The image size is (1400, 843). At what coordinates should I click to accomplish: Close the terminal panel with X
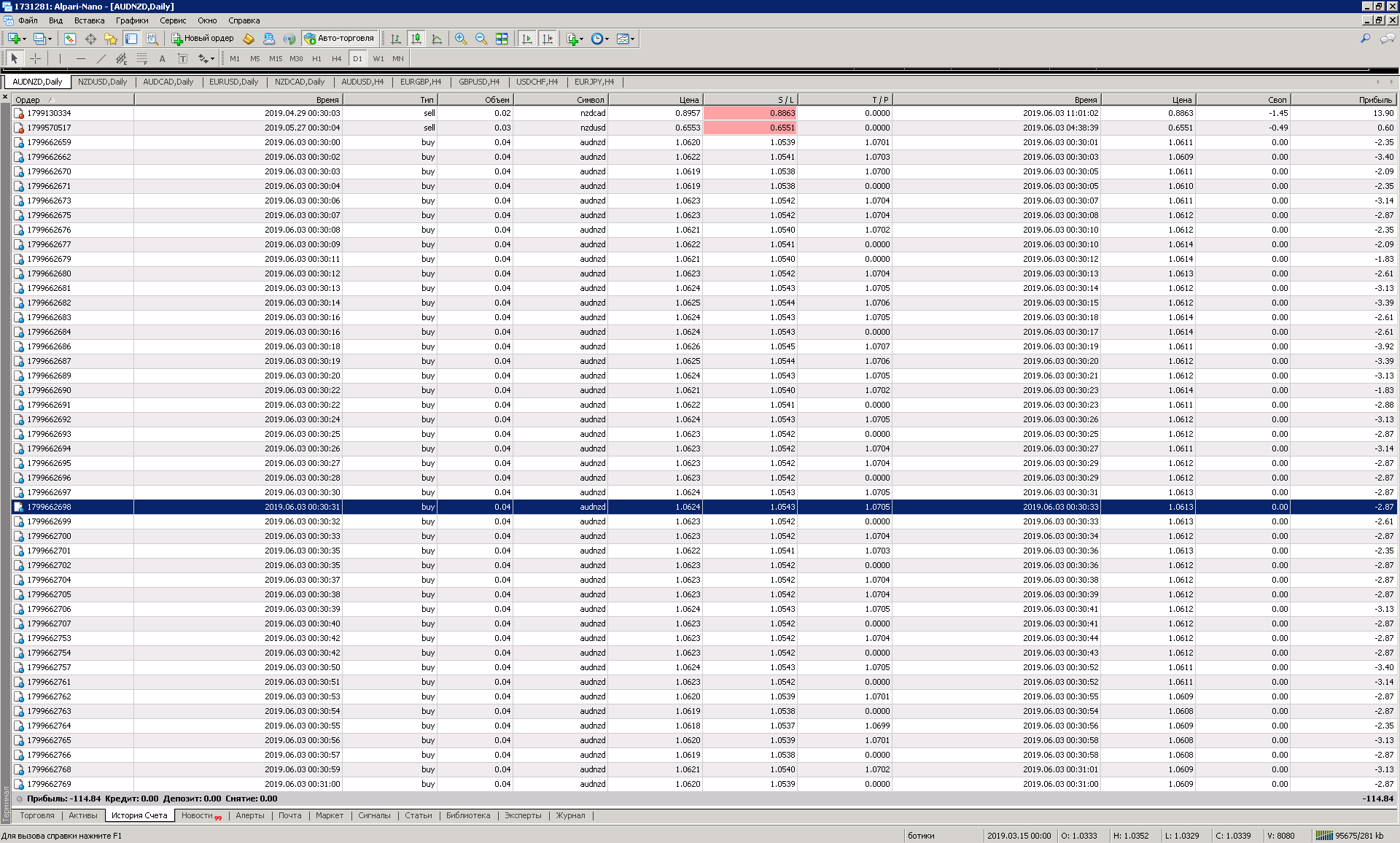click(x=5, y=96)
